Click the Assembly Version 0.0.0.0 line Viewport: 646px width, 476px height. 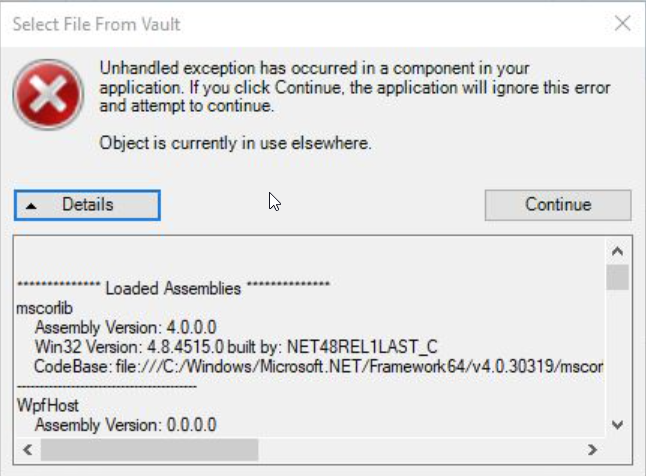coord(125,424)
